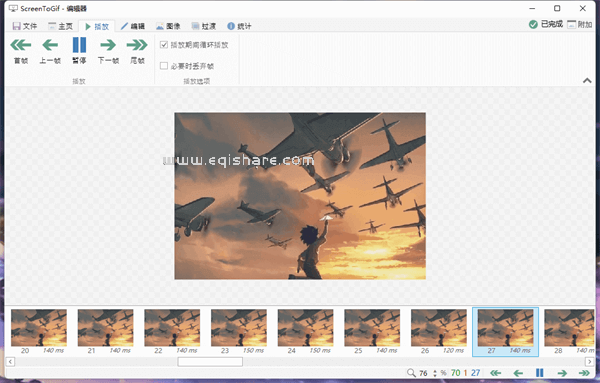The width and height of the screenshot is (600, 383).
Task: Select the 播放 (Playback) ribbon tab
Action: tap(97, 26)
